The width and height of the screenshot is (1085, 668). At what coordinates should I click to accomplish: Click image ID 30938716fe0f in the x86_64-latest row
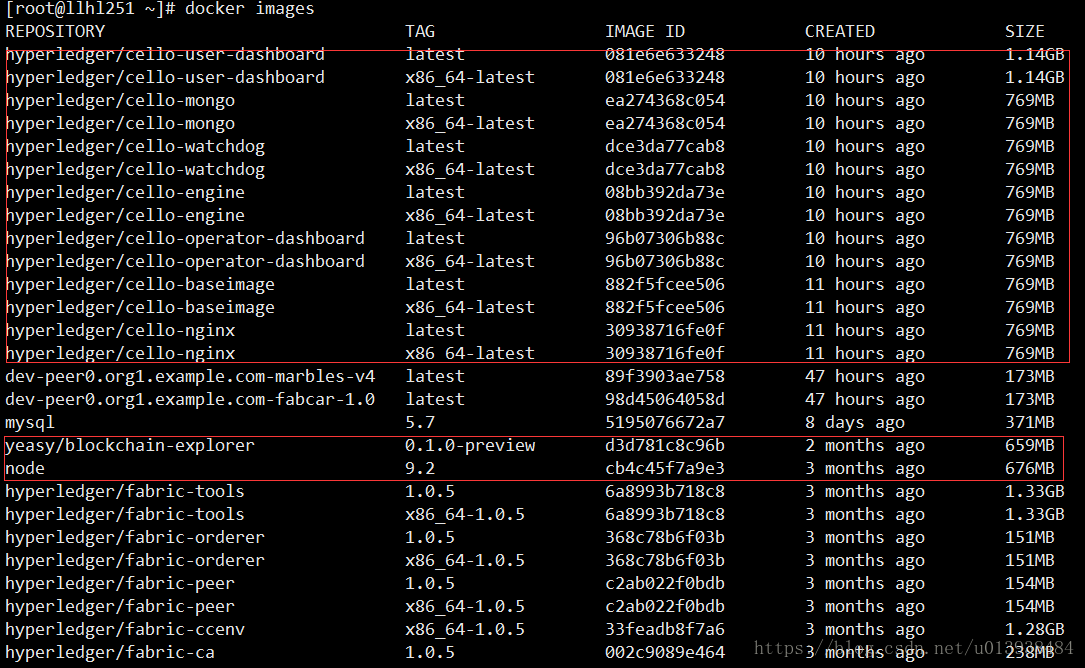[x=665, y=353]
